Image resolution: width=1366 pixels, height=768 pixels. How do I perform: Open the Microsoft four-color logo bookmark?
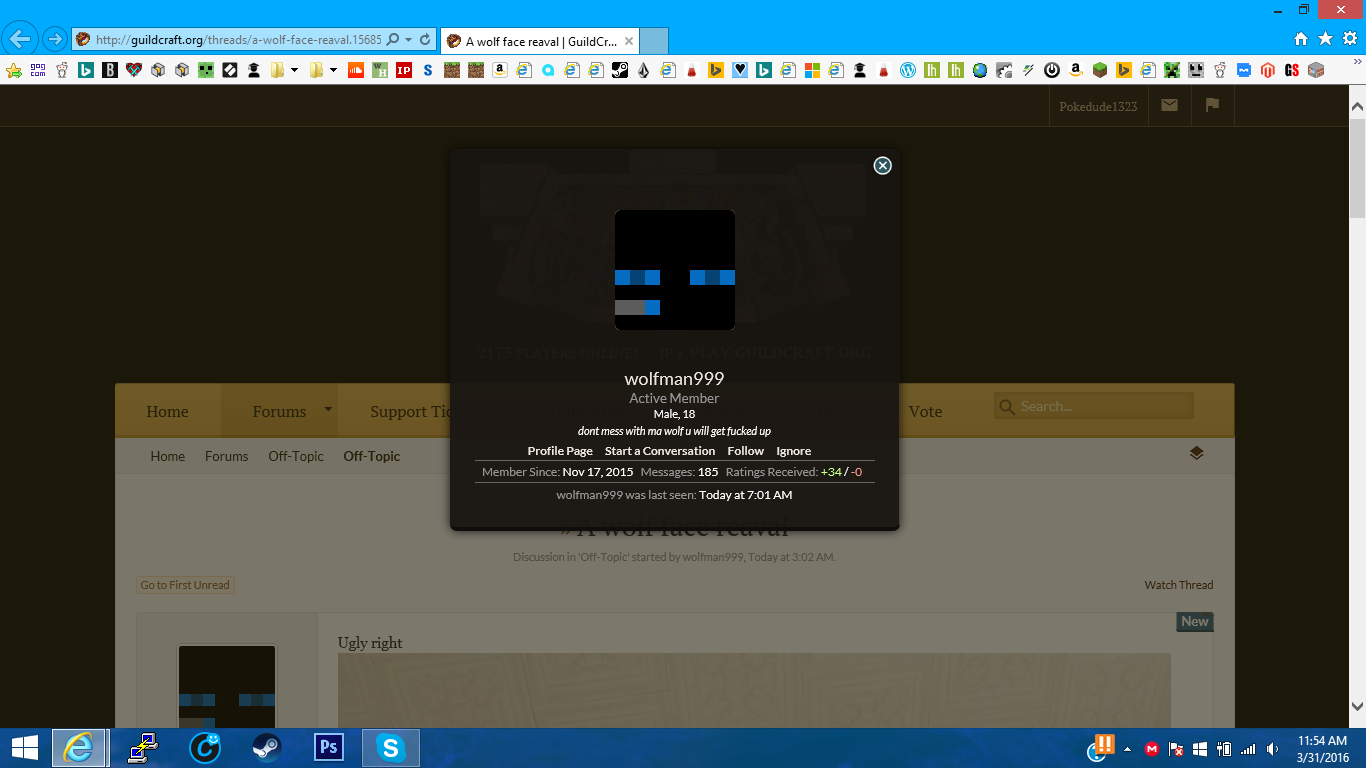pos(812,70)
